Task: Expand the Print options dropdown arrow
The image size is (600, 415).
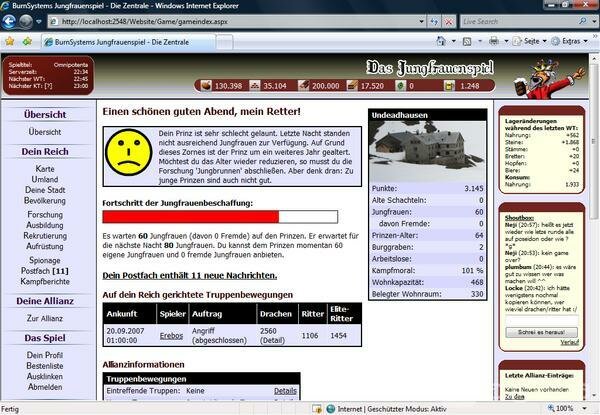Action: tap(506, 41)
